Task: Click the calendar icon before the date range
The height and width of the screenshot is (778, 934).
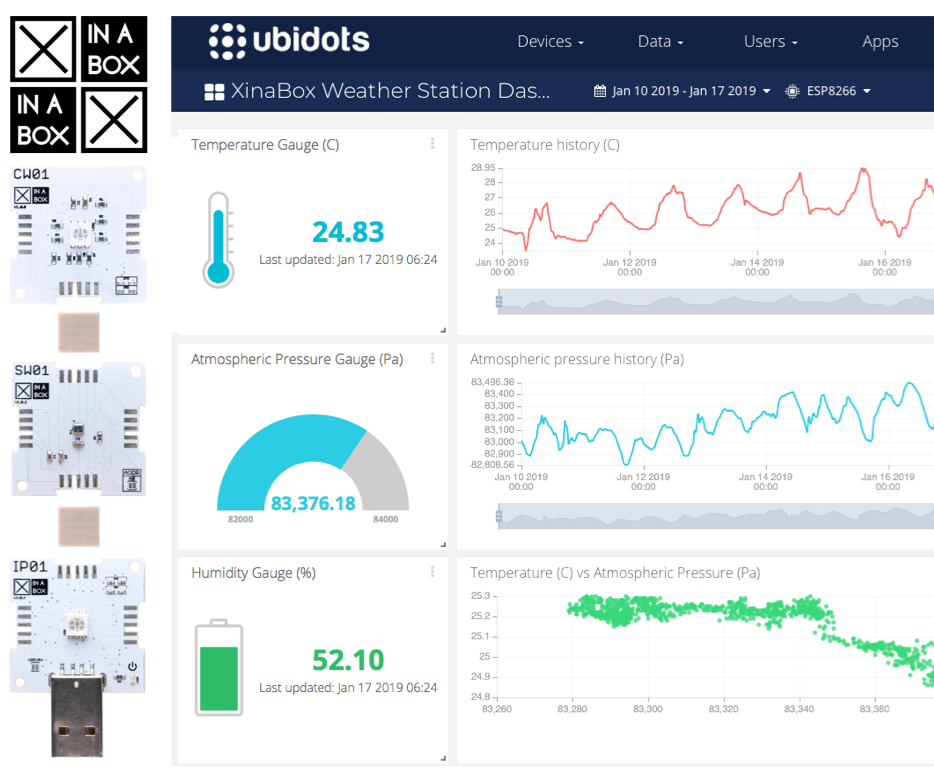Action: pyautogui.click(x=599, y=91)
